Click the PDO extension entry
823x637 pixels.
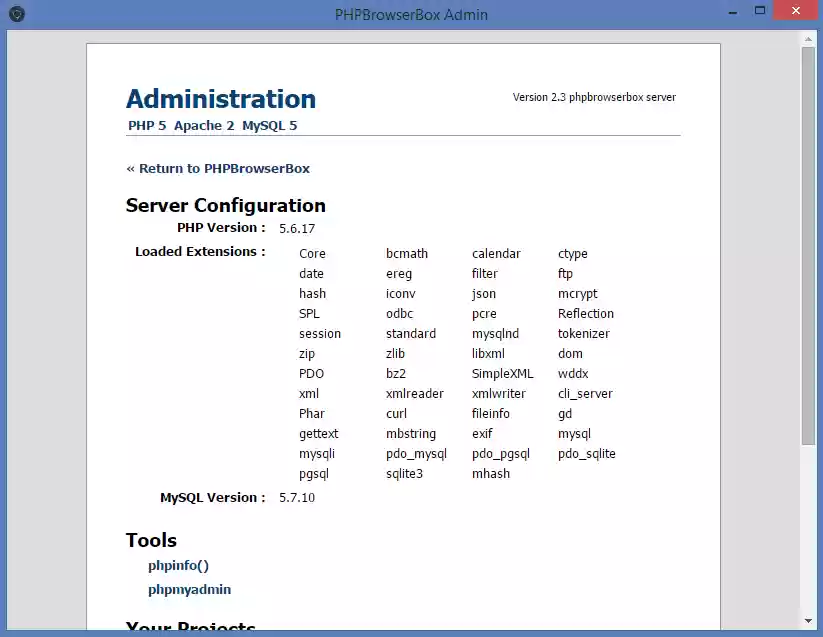tap(311, 374)
